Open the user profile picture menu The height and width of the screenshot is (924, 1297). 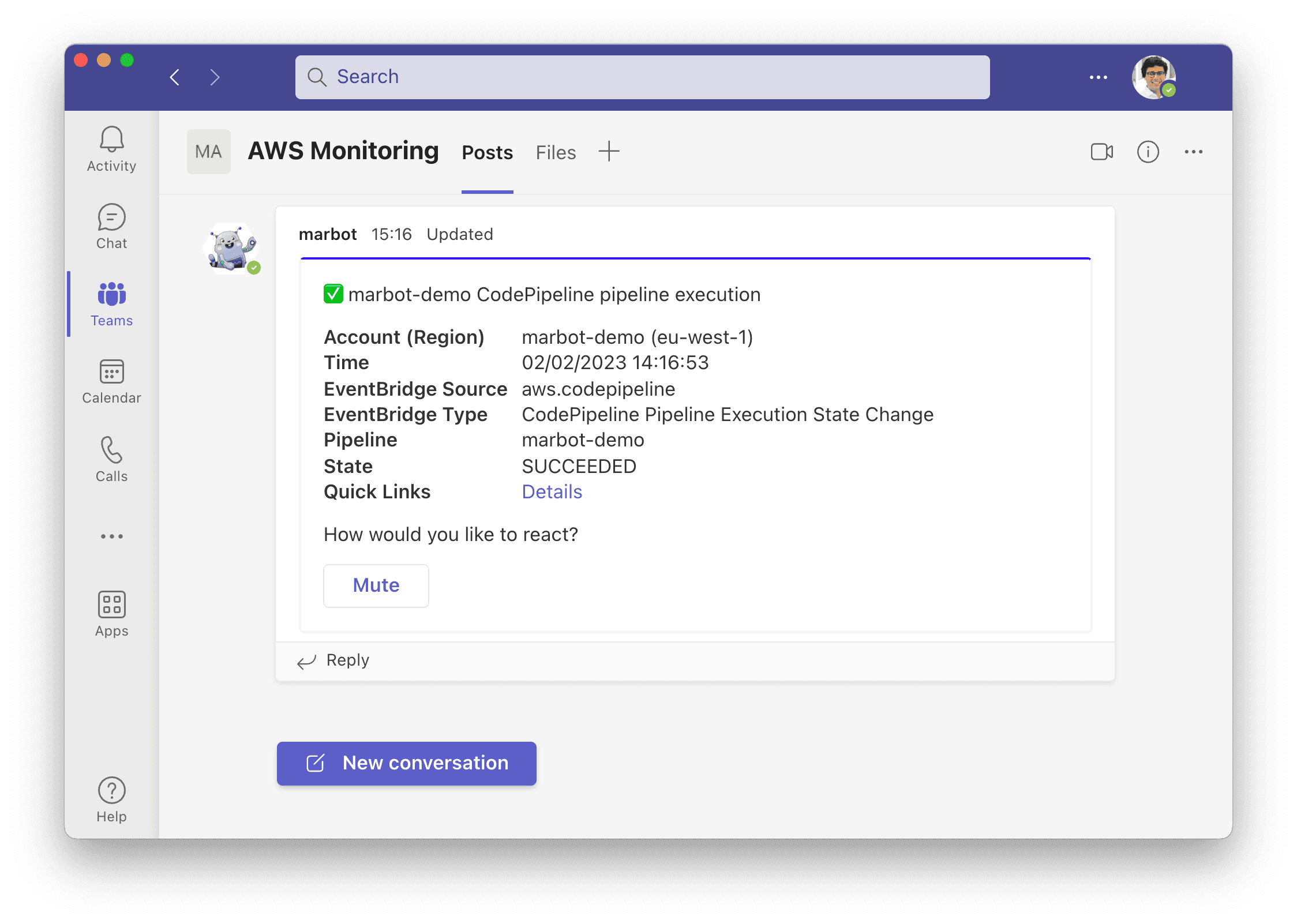click(1154, 77)
